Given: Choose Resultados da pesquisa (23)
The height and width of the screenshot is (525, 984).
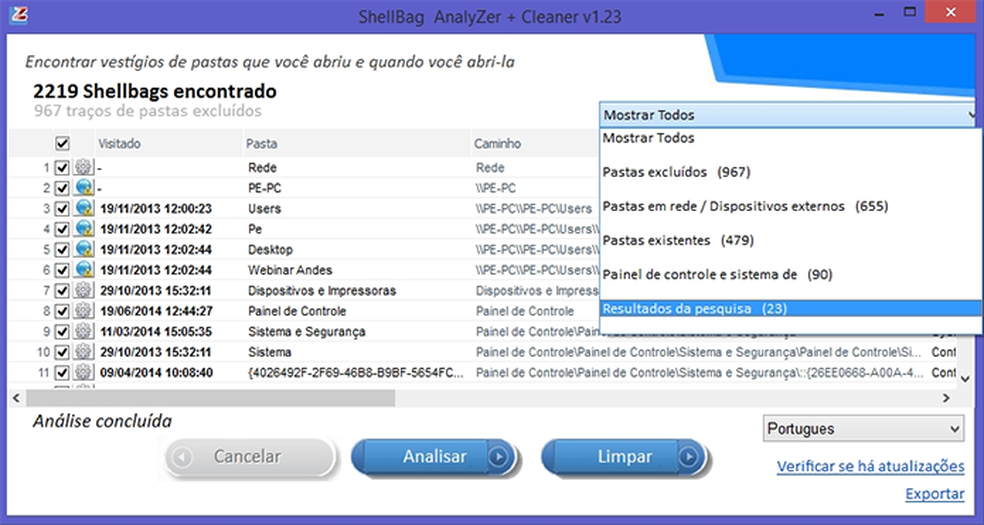Looking at the screenshot, I should point(790,309).
